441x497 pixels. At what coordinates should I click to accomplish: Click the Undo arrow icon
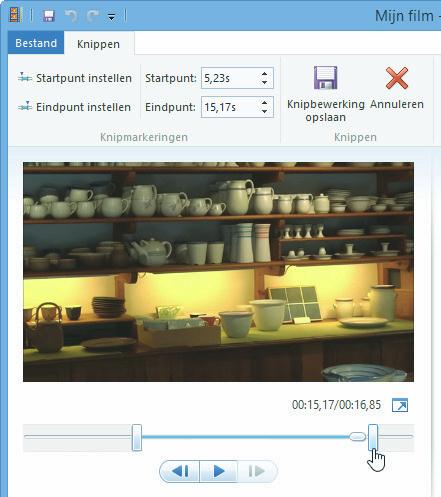coord(71,16)
